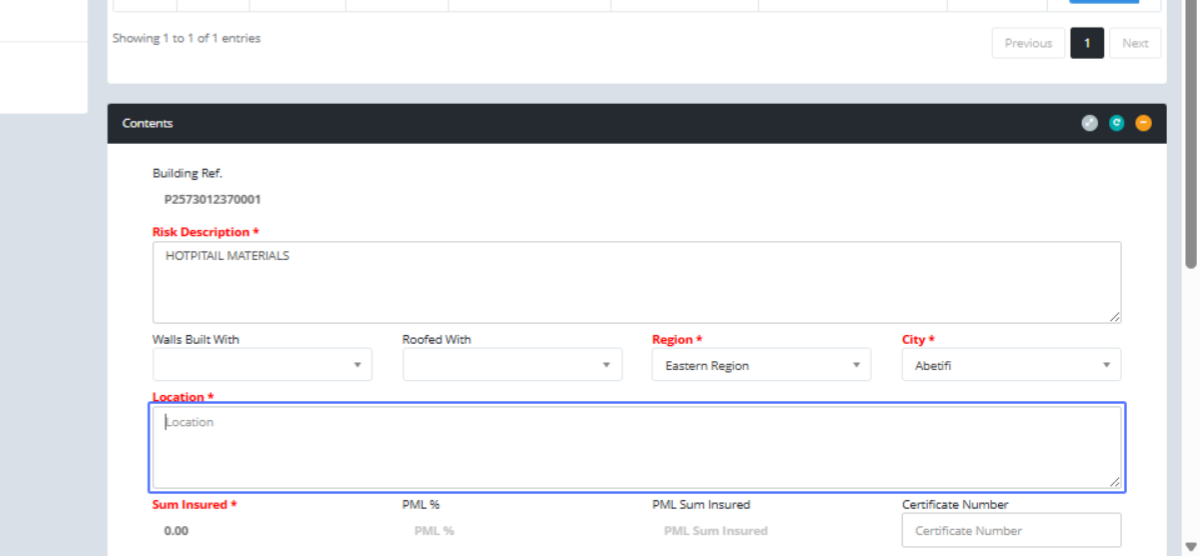This screenshot has height=556, width=1200.
Task: Click the scrollbar down arrow
Action: (x=1190, y=546)
